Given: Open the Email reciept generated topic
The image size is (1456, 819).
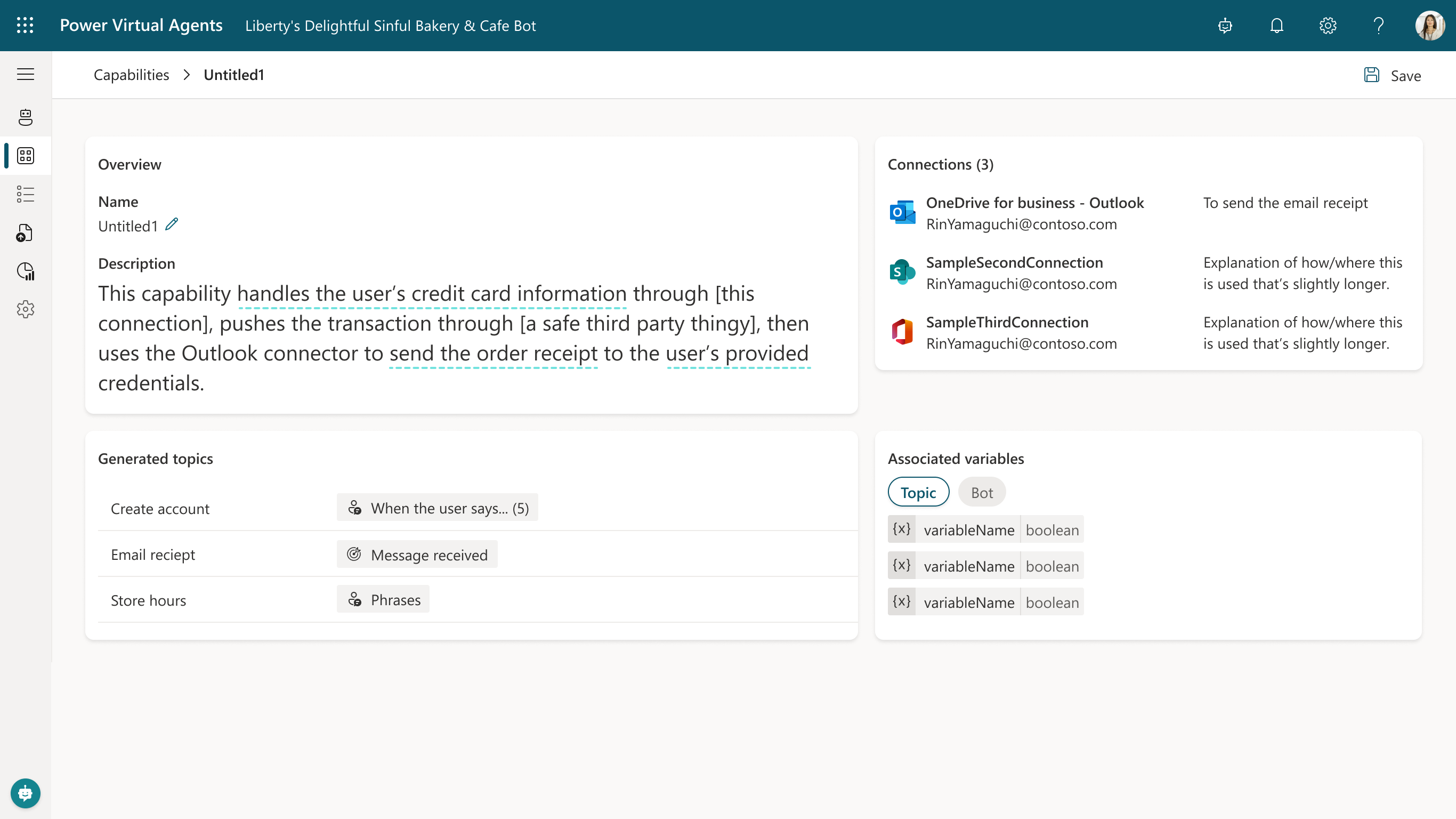Looking at the screenshot, I should tap(152, 555).
